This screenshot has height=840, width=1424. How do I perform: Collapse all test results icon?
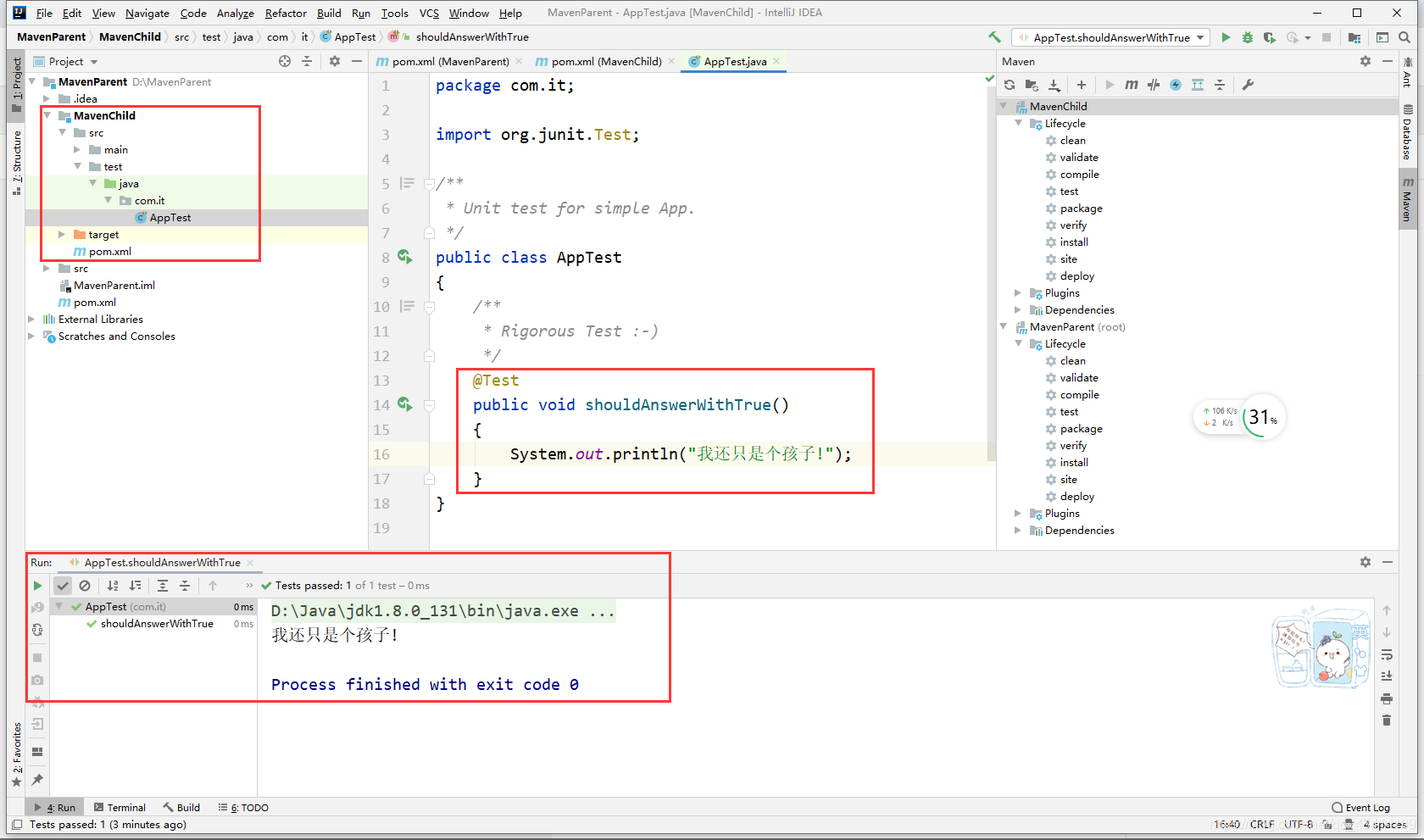click(x=185, y=586)
